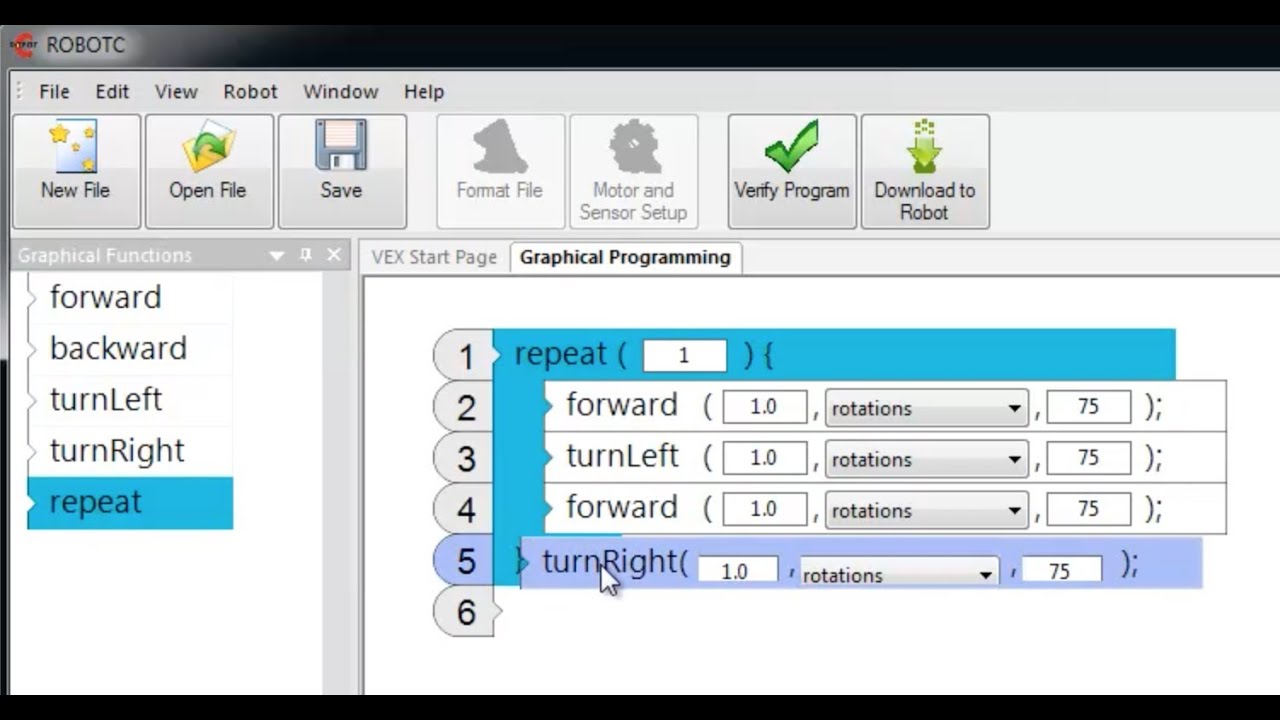Open the rotations dropdown on line 3
Screen dimensions: 1280x720
[926, 459]
